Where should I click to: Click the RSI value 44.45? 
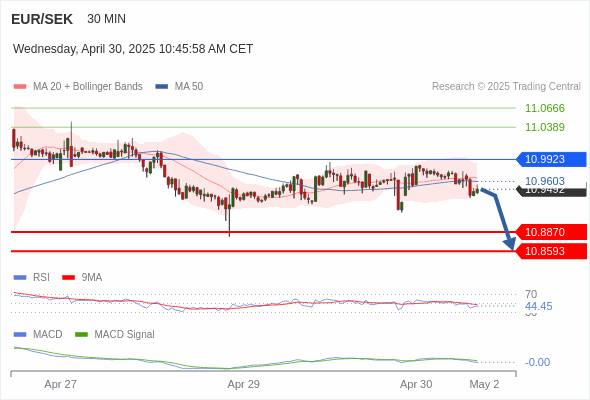(x=539, y=306)
